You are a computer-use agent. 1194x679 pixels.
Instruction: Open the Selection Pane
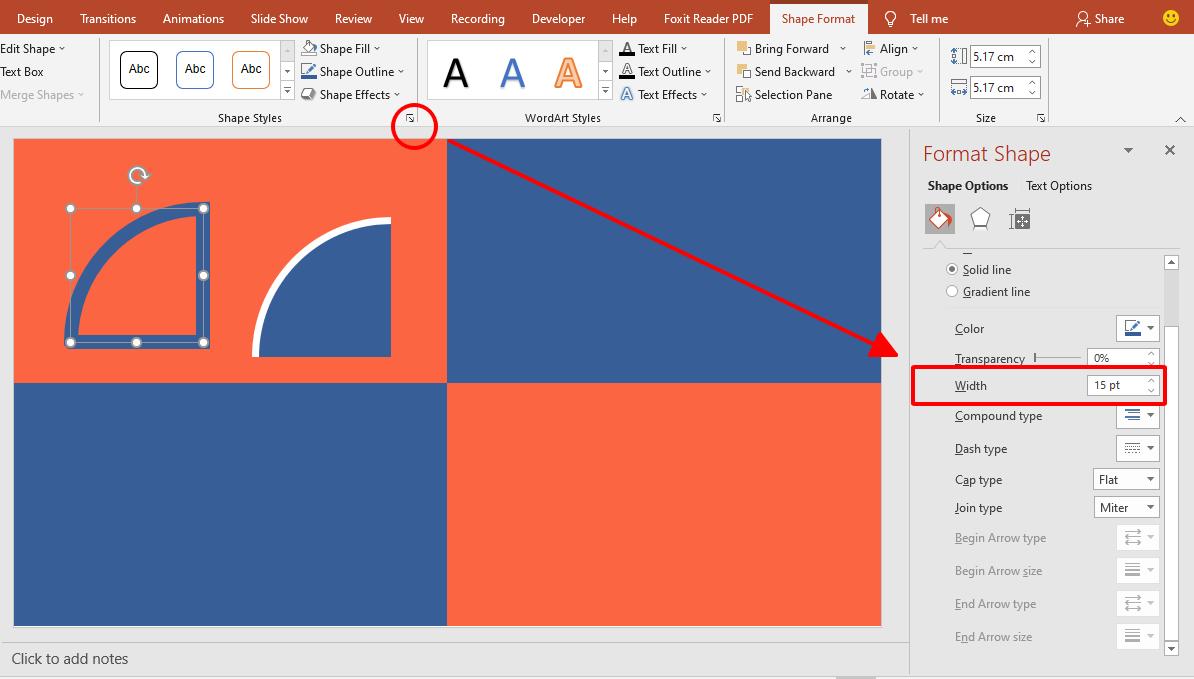[x=786, y=94]
